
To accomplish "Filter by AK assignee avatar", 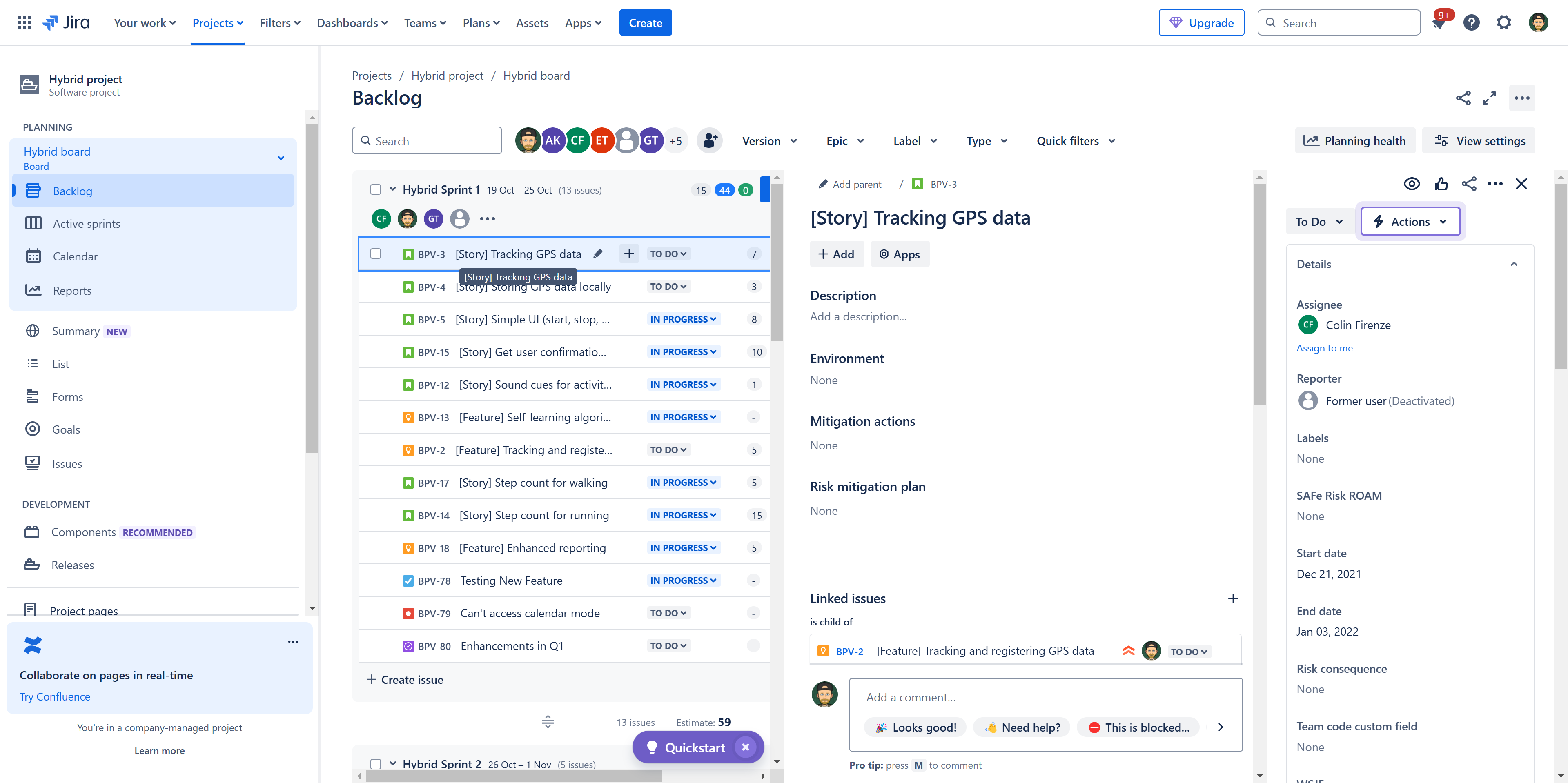I will pos(553,140).
